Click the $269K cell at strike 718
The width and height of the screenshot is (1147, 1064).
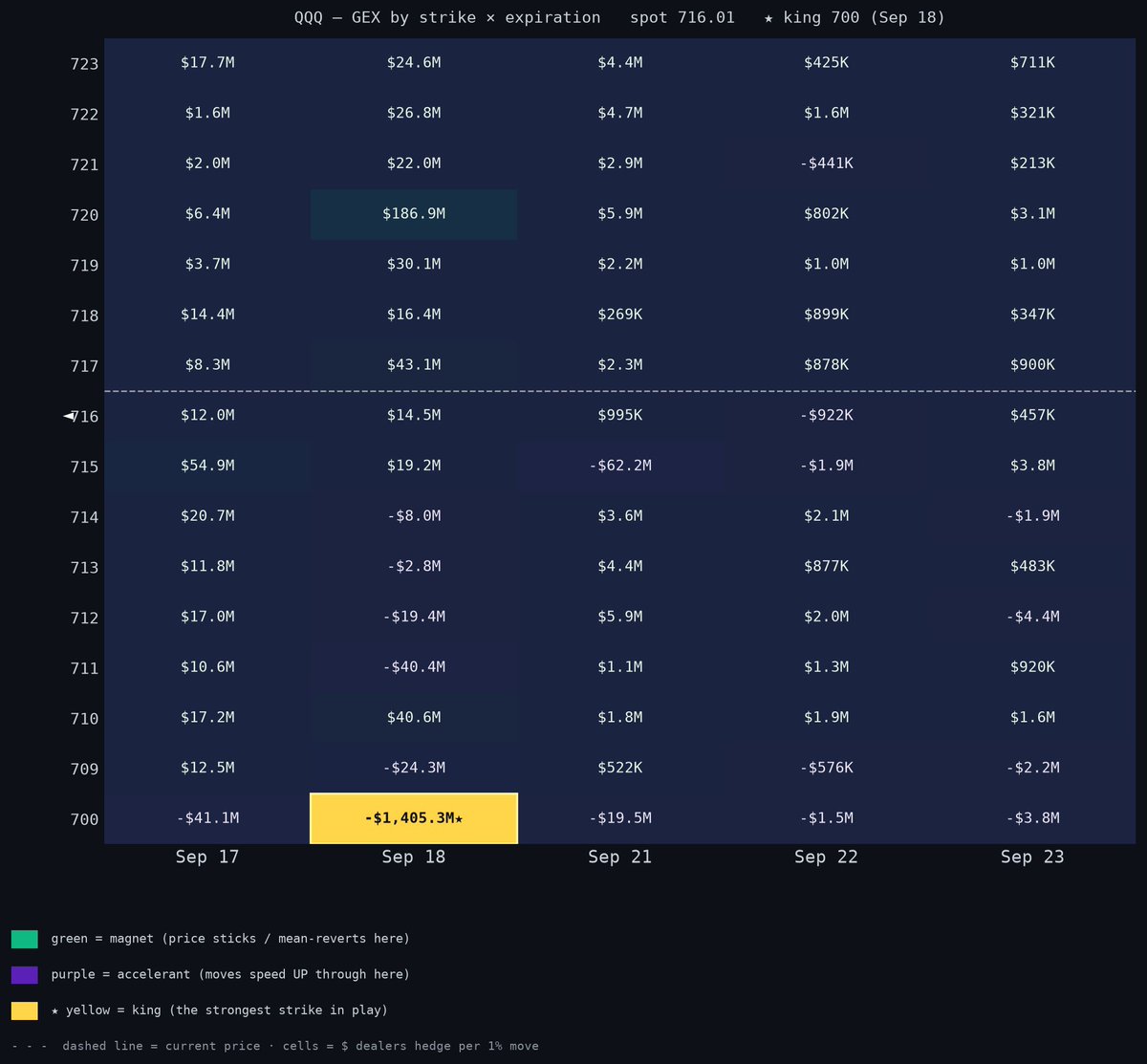[x=620, y=315]
